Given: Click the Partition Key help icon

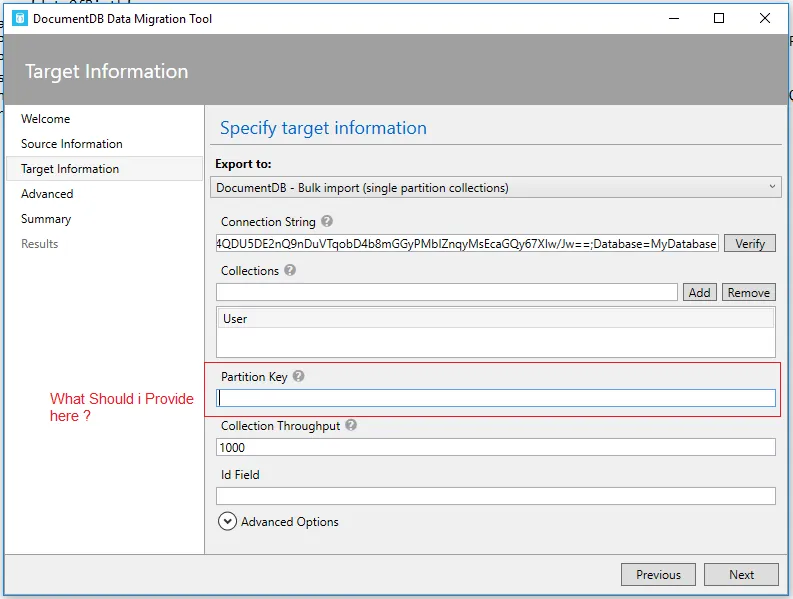Looking at the screenshot, I should coord(298,376).
